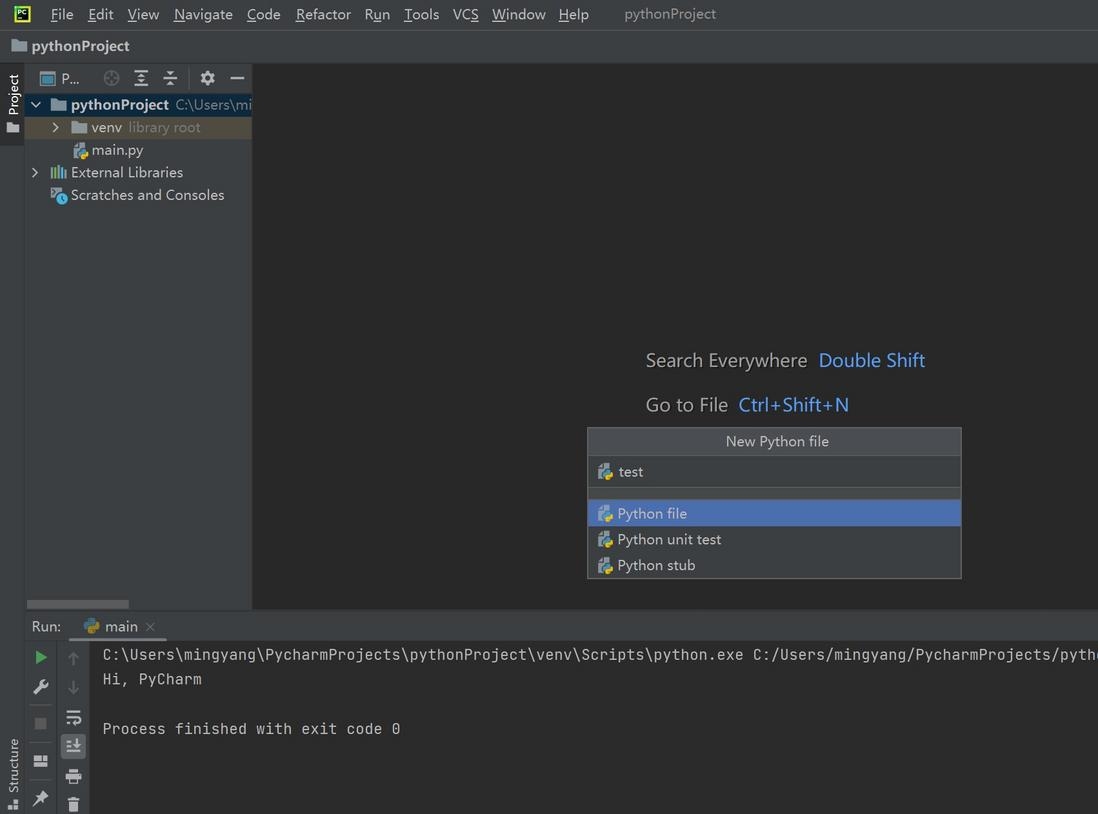Print the run console contents
1098x814 pixels.
click(x=72, y=775)
